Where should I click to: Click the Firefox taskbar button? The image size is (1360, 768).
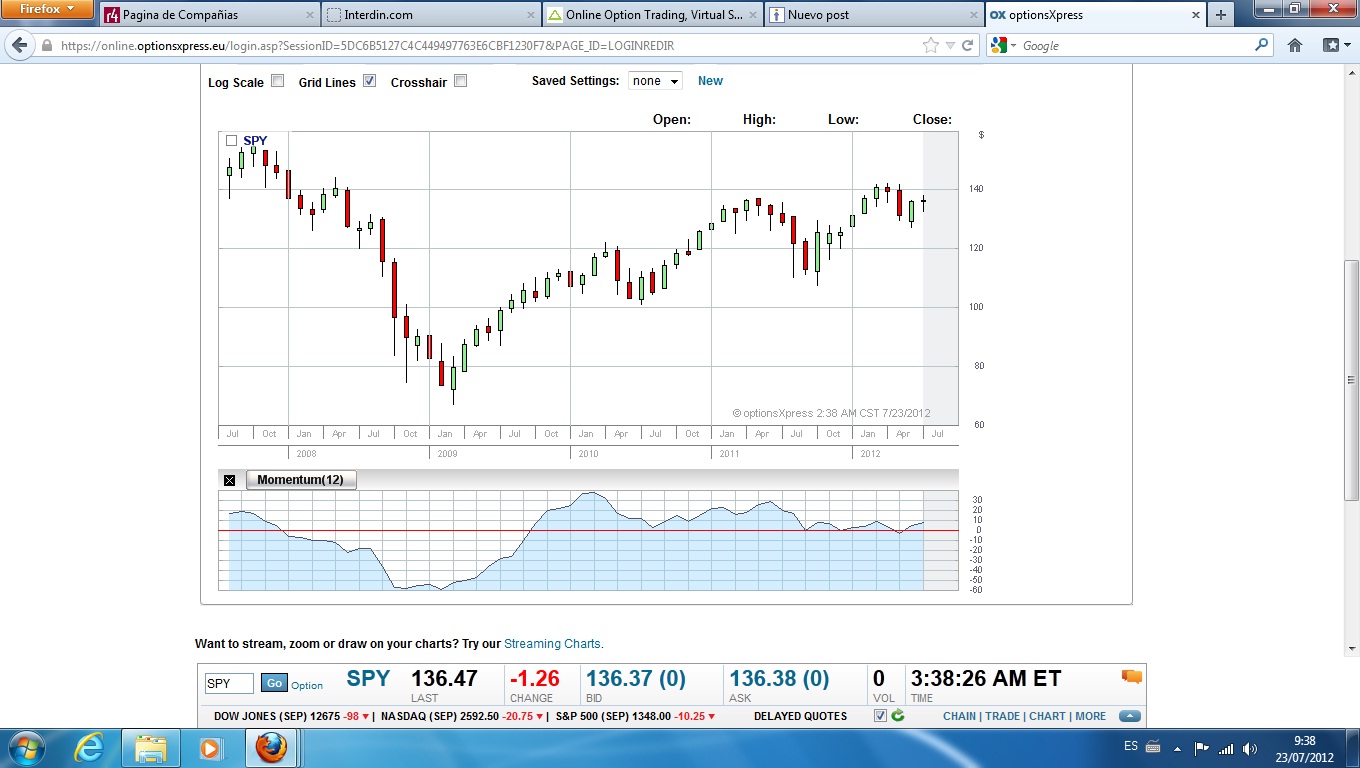(270, 747)
